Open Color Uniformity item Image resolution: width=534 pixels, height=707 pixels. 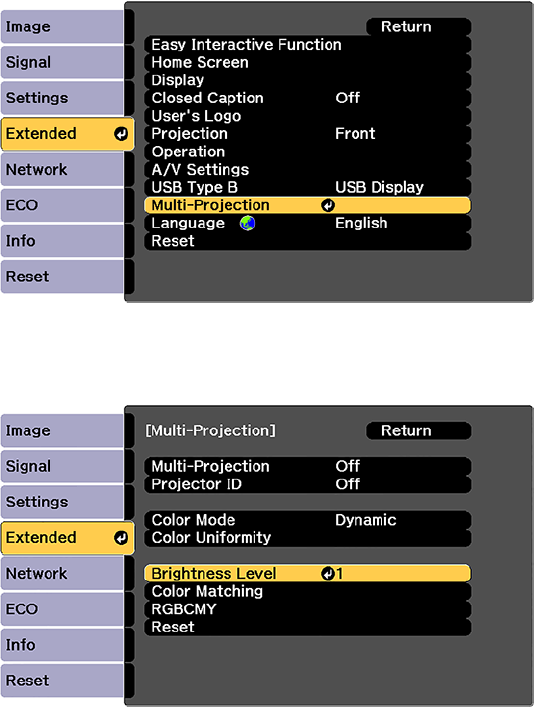coord(308,538)
